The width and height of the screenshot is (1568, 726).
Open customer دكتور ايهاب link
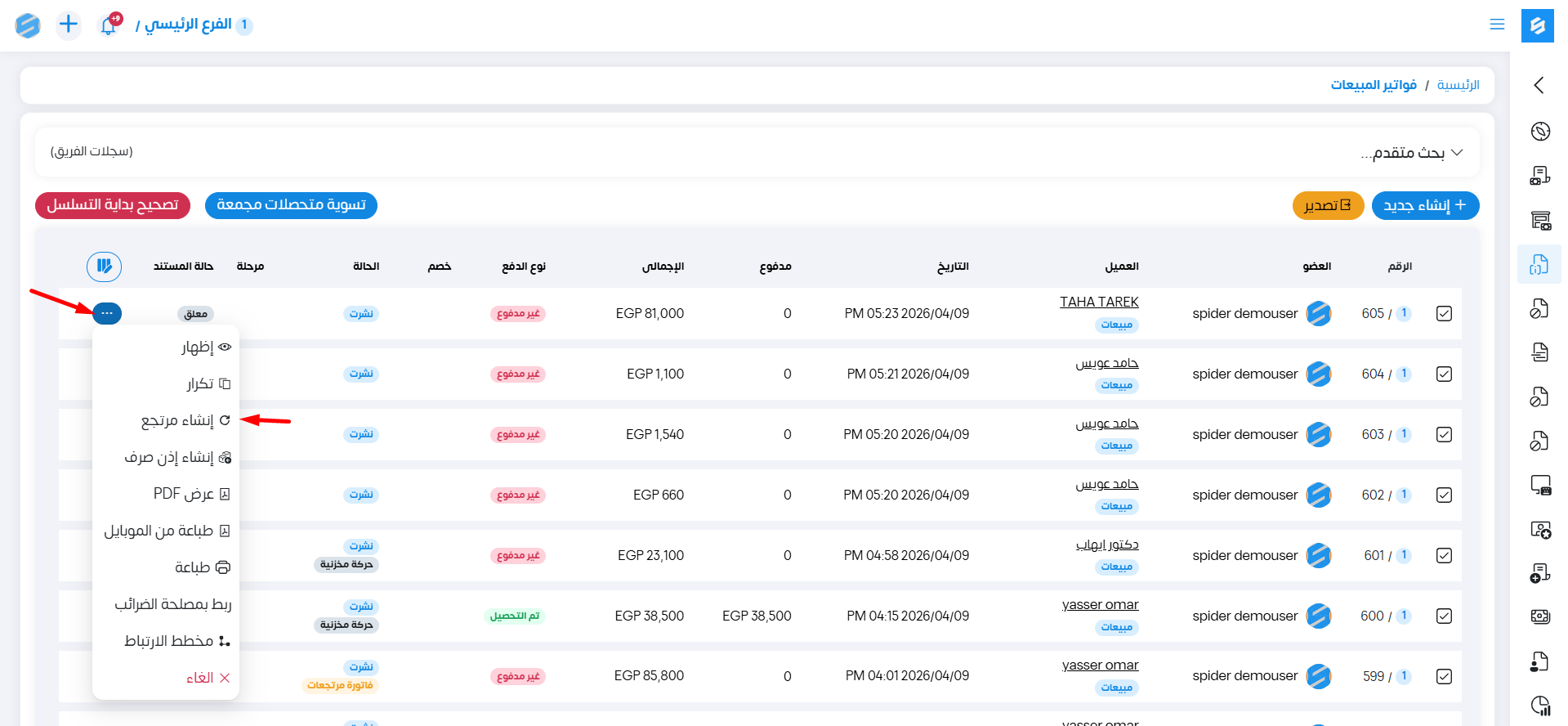pos(1107,544)
